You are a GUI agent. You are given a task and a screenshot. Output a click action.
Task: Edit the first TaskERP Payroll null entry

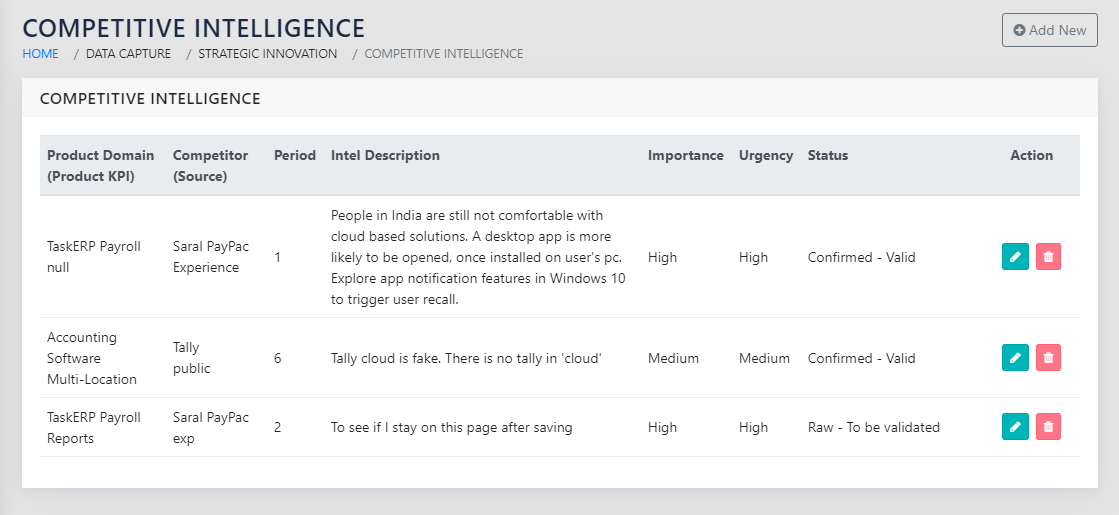(1015, 257)
